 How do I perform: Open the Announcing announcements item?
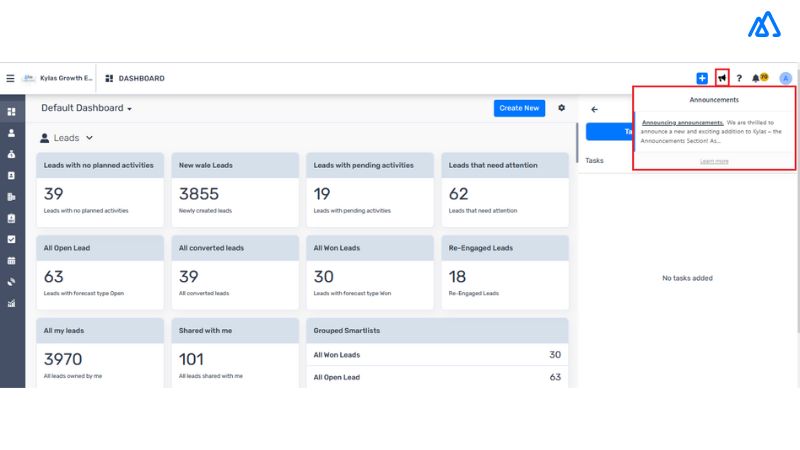[x=682, y=122]
